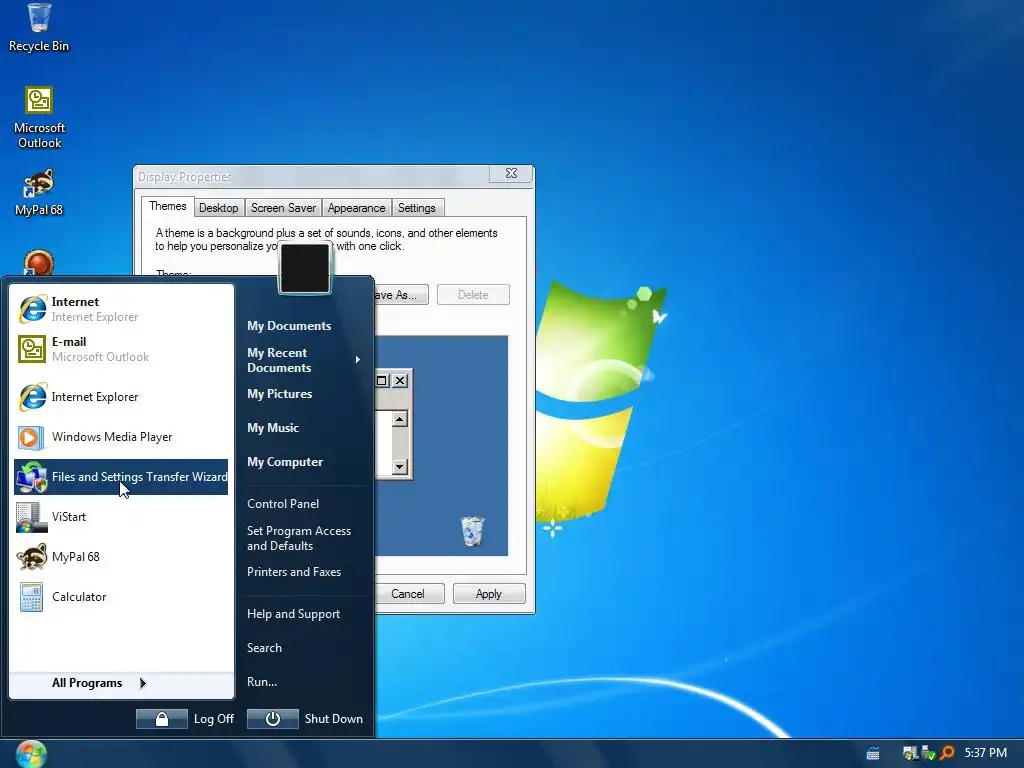Click the scroll up arrow in the preview window
Screen dimensions: 1024x768
tap(400, 419)
